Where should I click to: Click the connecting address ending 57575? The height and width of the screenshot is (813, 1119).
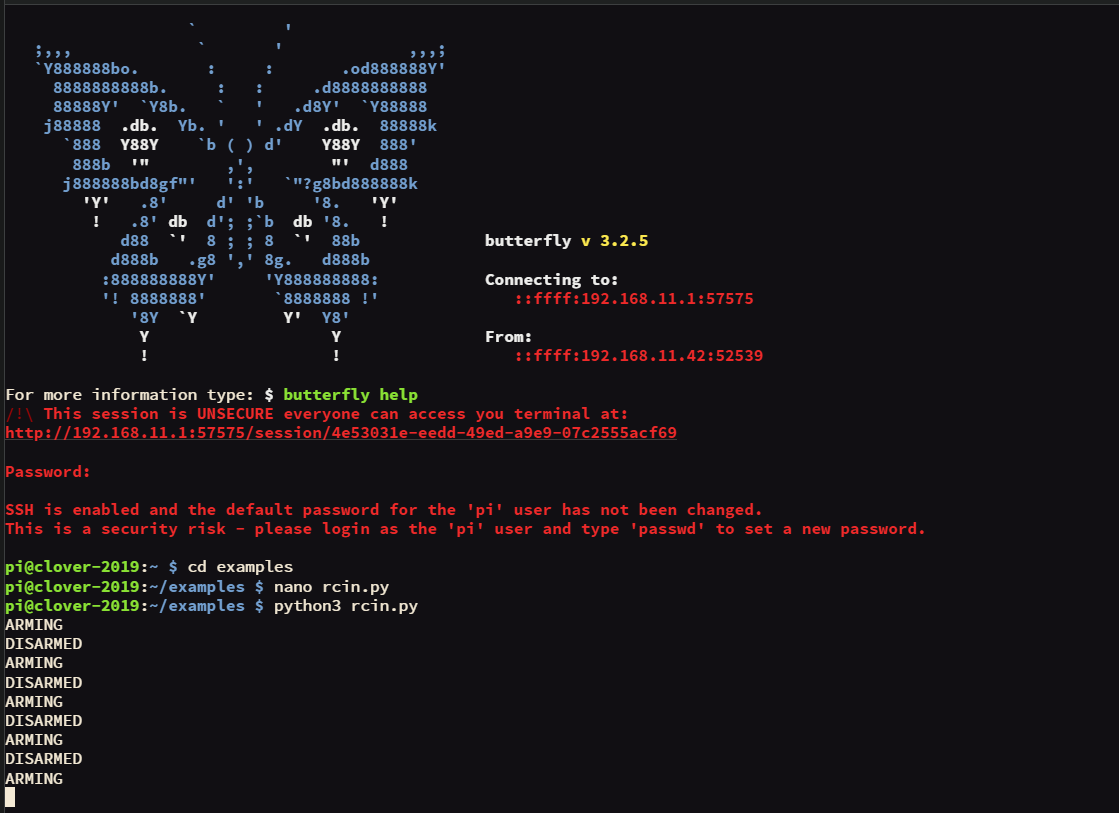coord(634,298)
